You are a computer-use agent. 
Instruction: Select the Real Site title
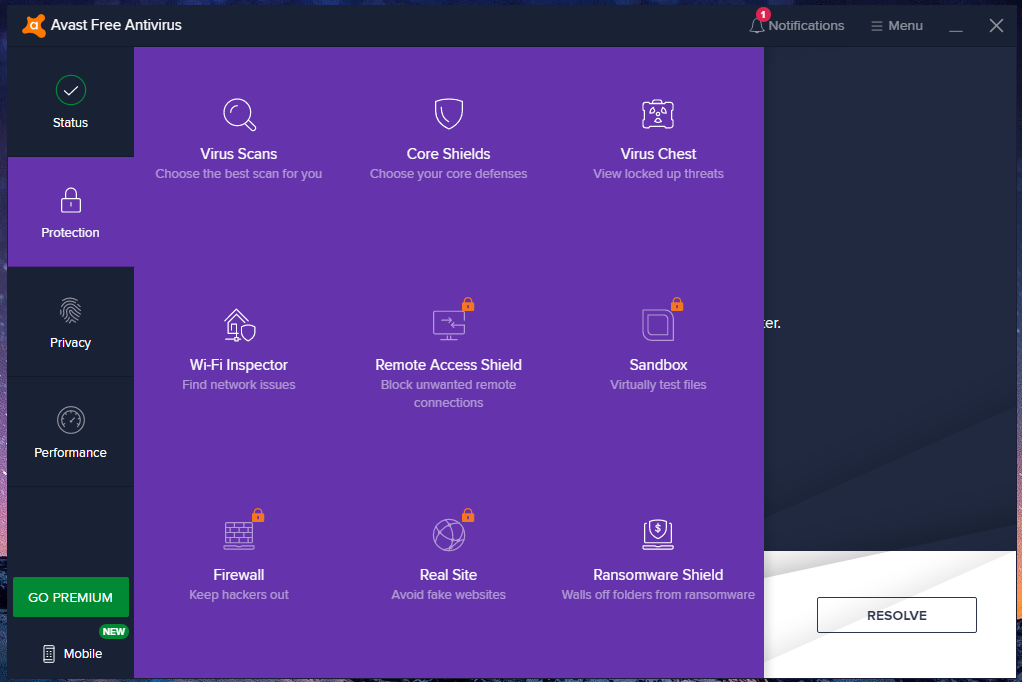tap(448, 575)
